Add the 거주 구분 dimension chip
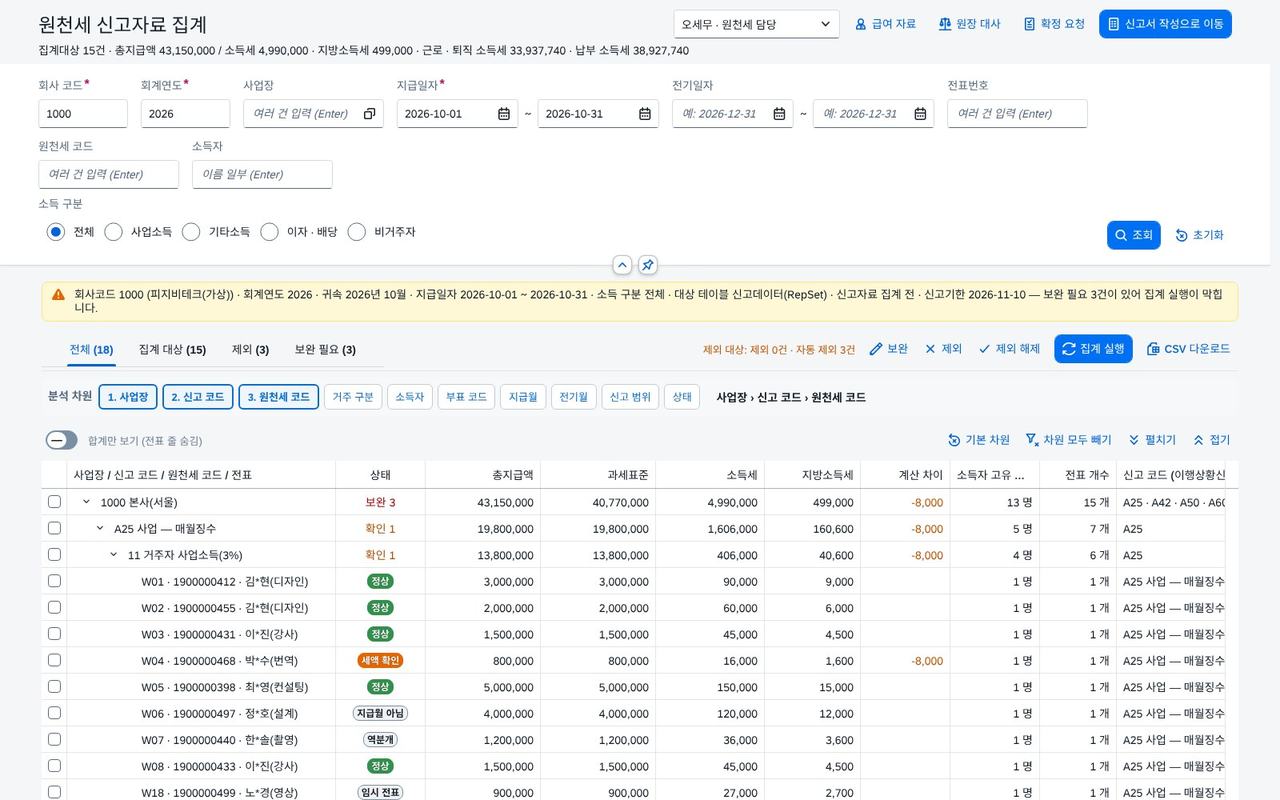The width and height of the screenshot is (1280, 800). click(x=353, y=397)
